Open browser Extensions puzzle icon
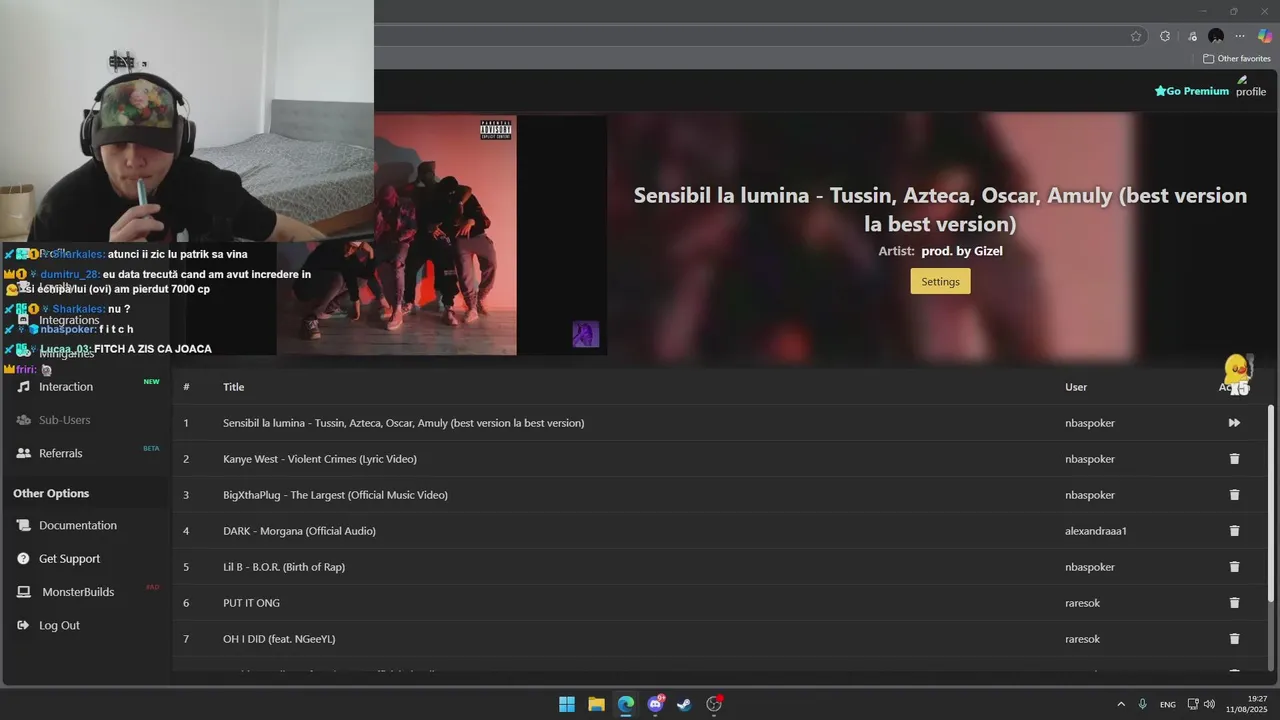The width and height of the screenshot is (1280, 720). (1165, 36)
